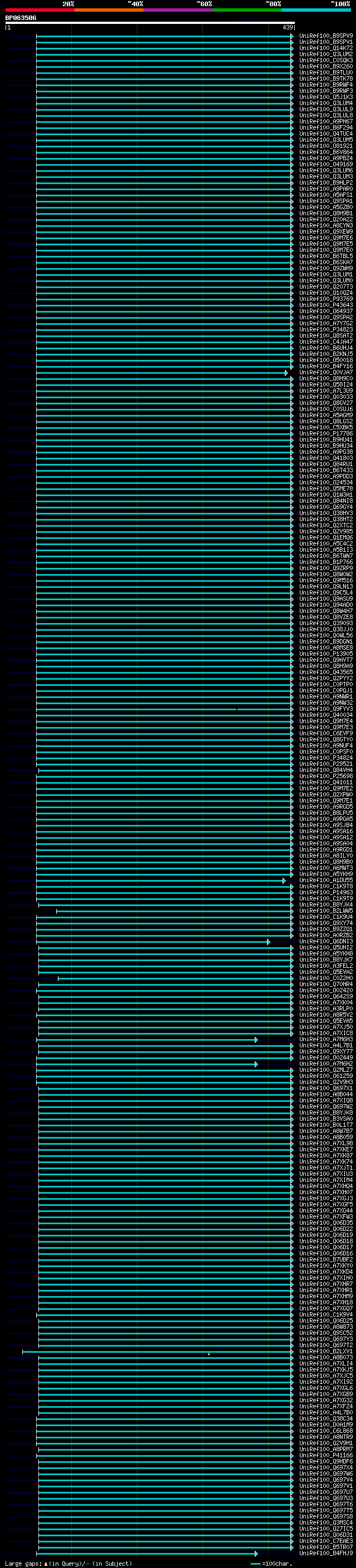
Task: Select hit UniRef100_A5AFS1
Action: [x=326, y=195]
